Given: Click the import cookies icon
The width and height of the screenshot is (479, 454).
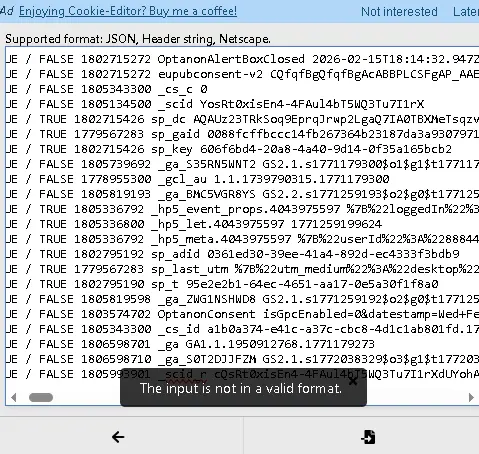Looking at the screenshot, I should tap(368, 437).
